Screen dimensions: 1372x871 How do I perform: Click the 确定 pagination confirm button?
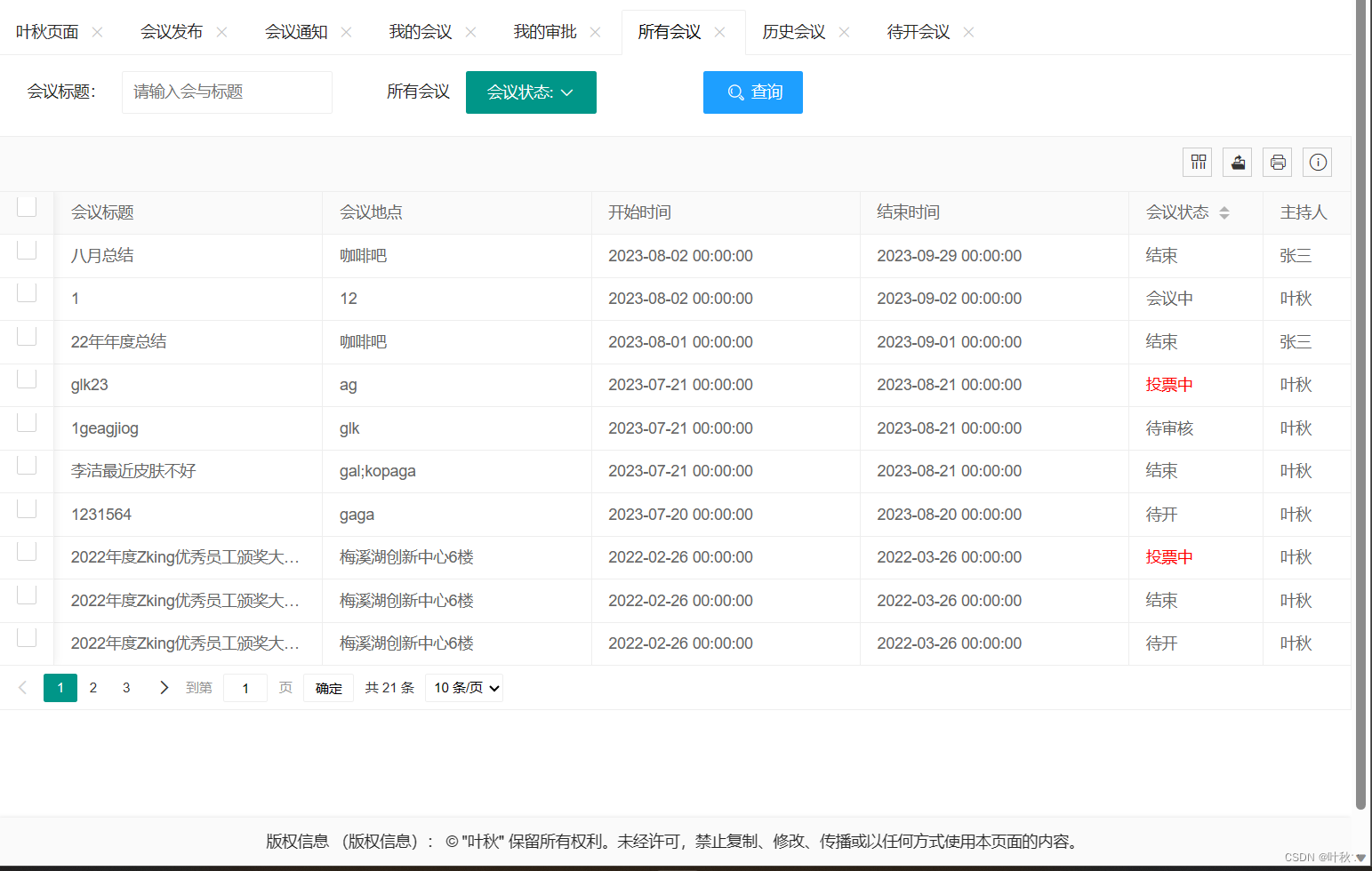tap(329, 688)
